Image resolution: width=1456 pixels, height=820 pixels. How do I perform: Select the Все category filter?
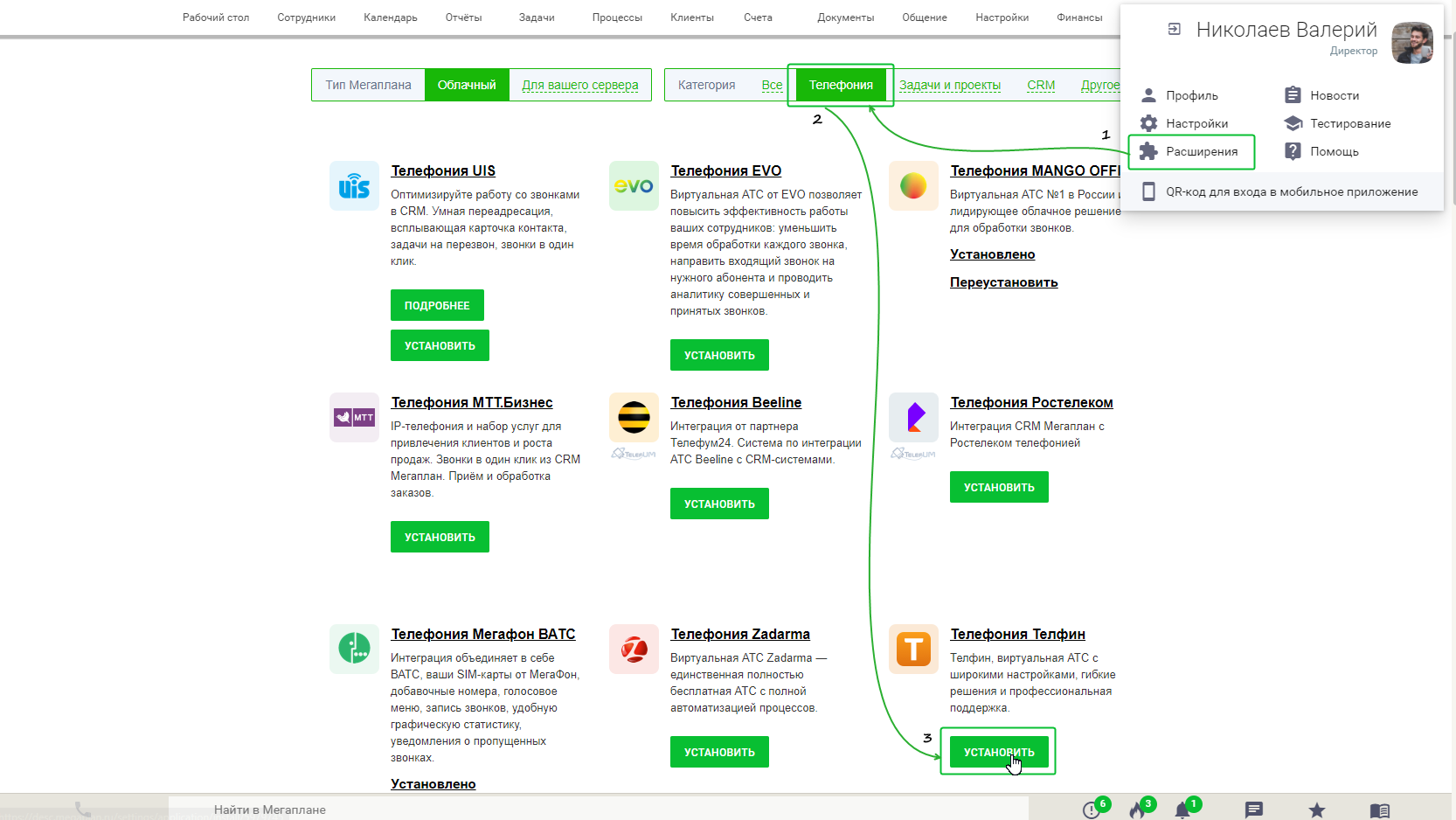(772, 85)
